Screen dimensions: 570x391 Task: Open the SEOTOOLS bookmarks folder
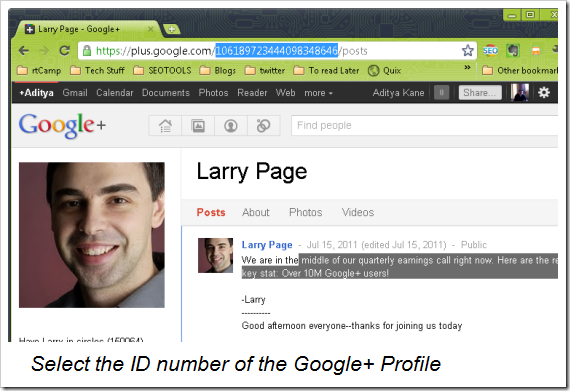tap(162, 70)
